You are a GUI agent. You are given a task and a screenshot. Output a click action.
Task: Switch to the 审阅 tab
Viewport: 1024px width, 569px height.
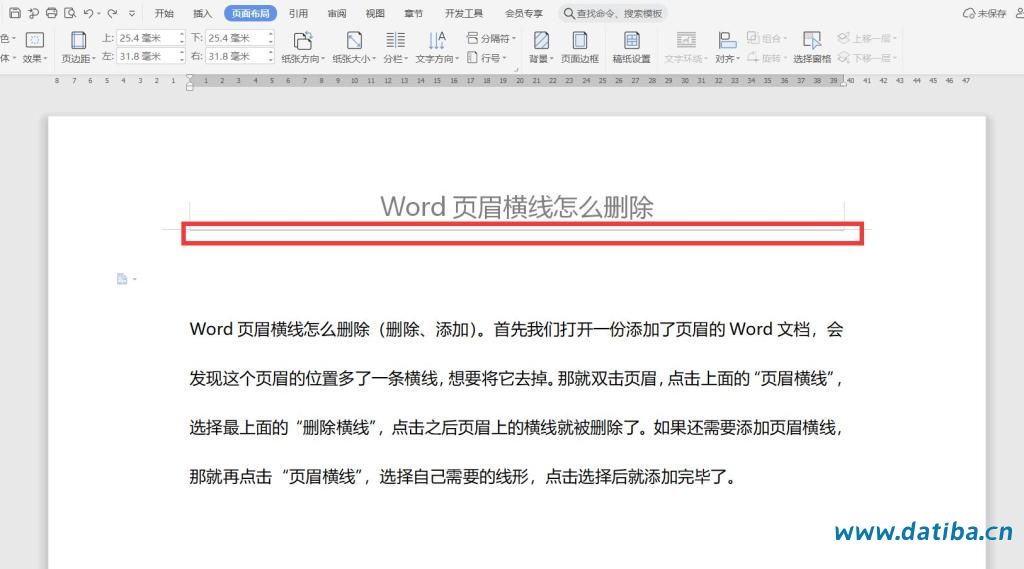click(x=337, y=13)
